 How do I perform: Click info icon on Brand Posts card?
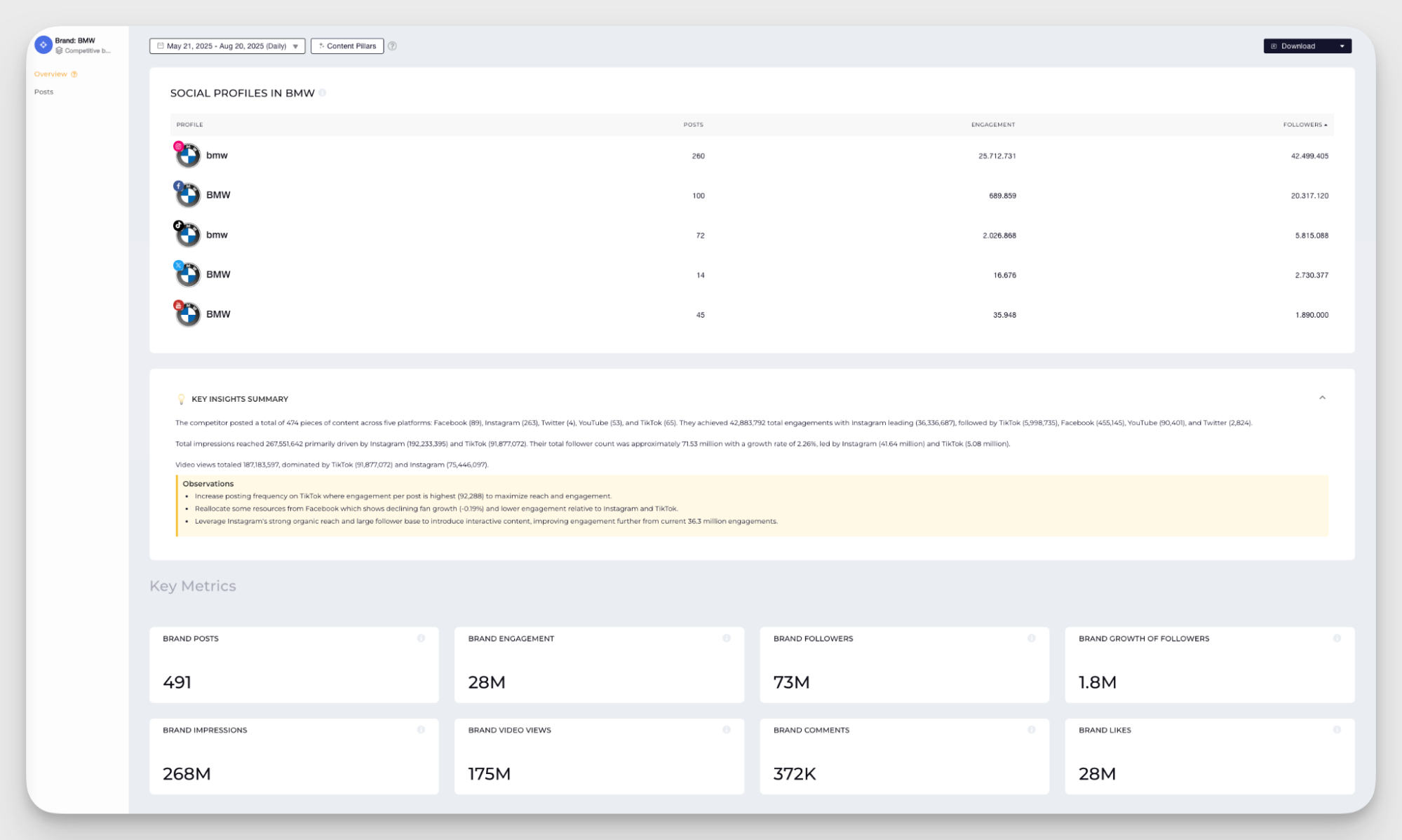point(421,638)
